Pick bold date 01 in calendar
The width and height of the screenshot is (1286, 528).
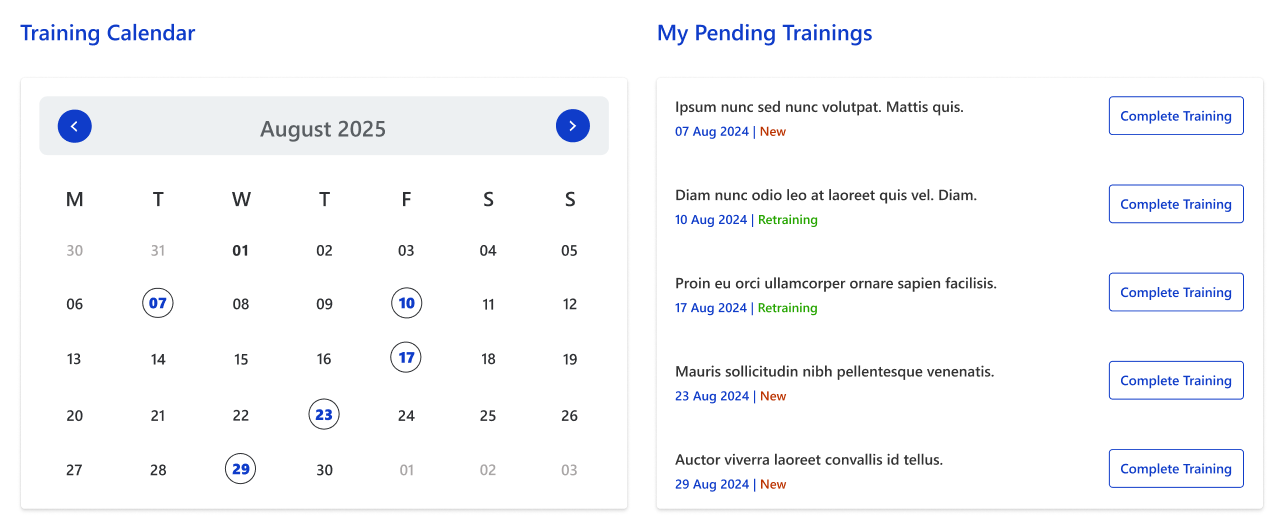click(x=241, y=251)
